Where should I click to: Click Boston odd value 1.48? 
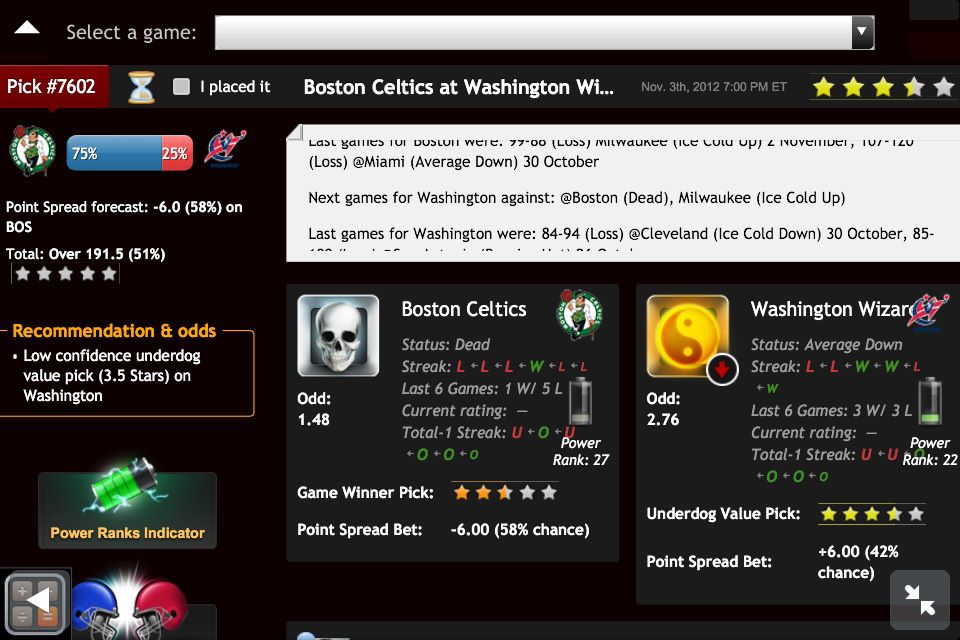313,420
